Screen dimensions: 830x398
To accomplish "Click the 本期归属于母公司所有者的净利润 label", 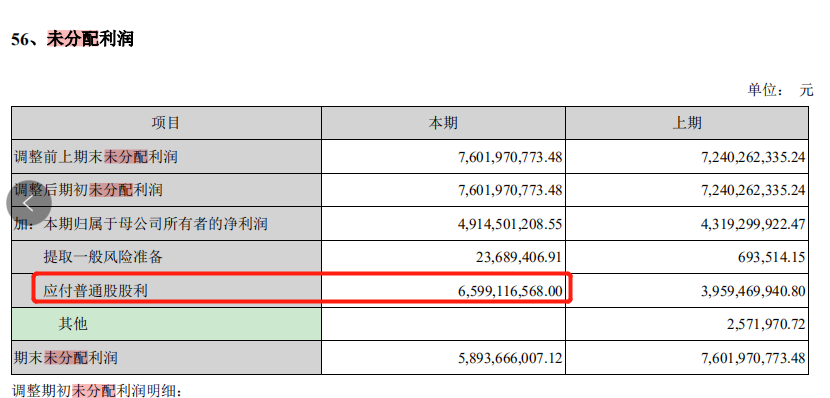I will (x=155, y=224).
